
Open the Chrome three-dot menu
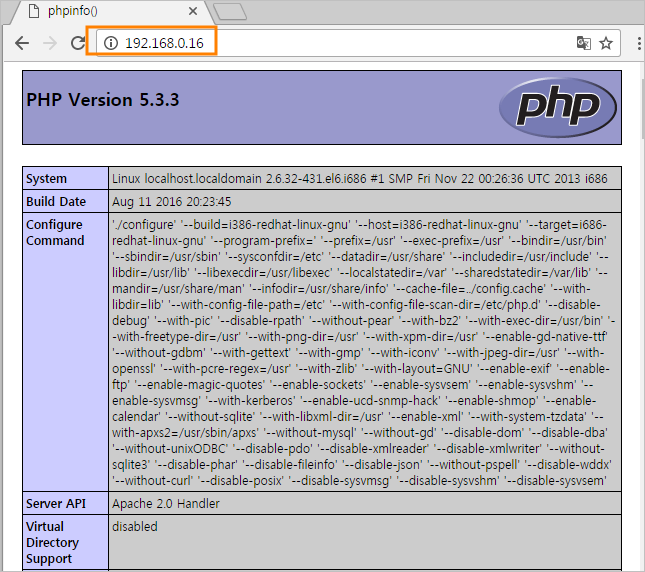pyautogui.click(x=639, y=43)
